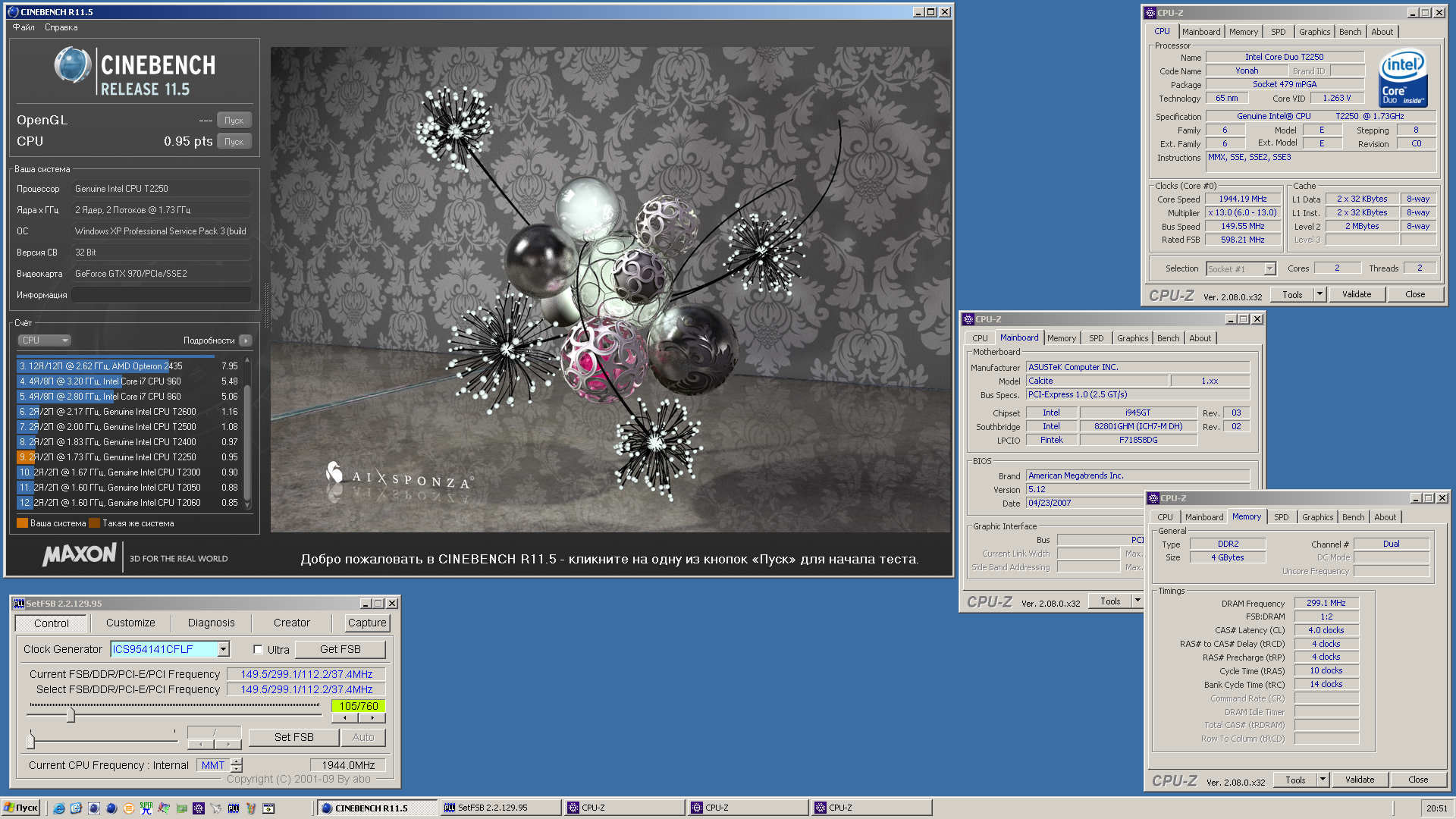The image size is (1456, 819).
Task: Click the MMT up spinner arrow
Action: click(x=237, y=761)
